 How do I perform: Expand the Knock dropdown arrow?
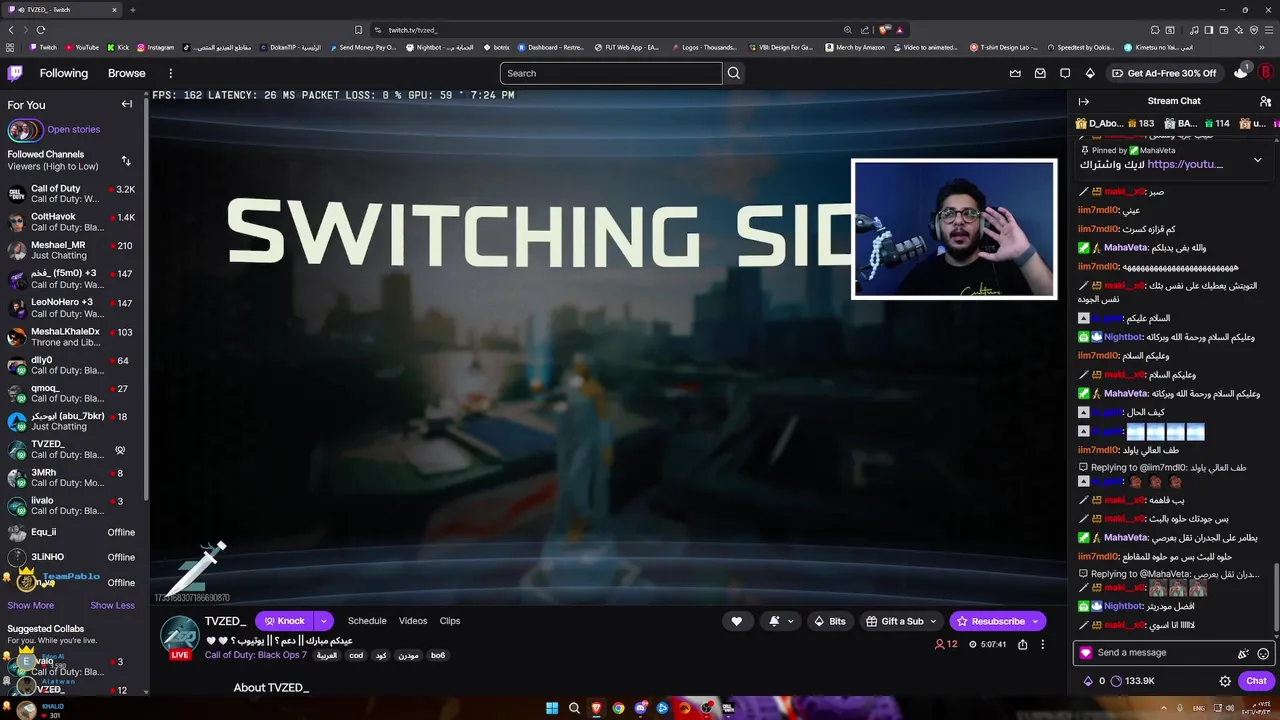click(x=323, y=621)
